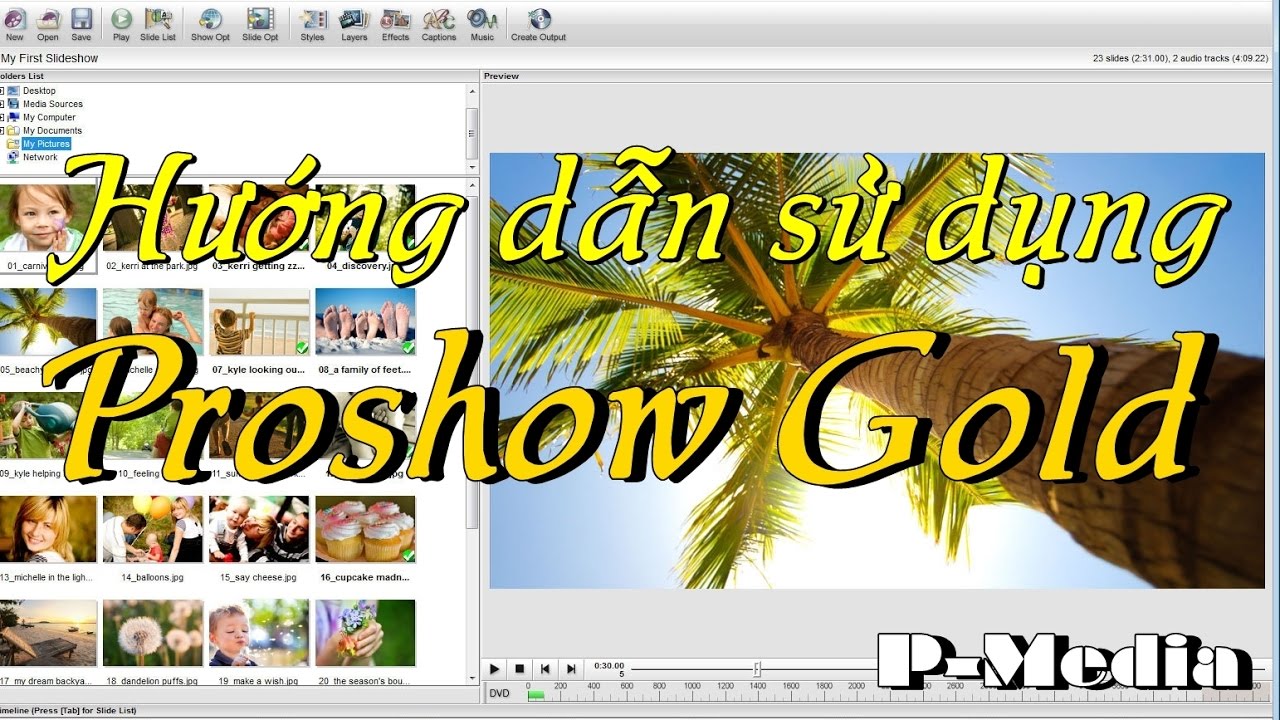The width and height of the screenshot is (1280, 720).
Task: Stop the preview playback
Action: pos(520,669)
